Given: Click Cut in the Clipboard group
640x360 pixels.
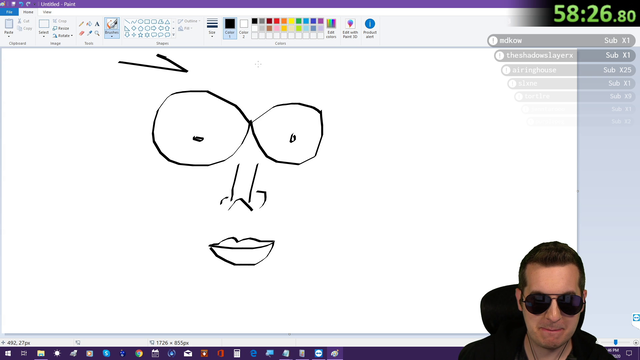Looking at the screenshot, I should click(24, 21).
